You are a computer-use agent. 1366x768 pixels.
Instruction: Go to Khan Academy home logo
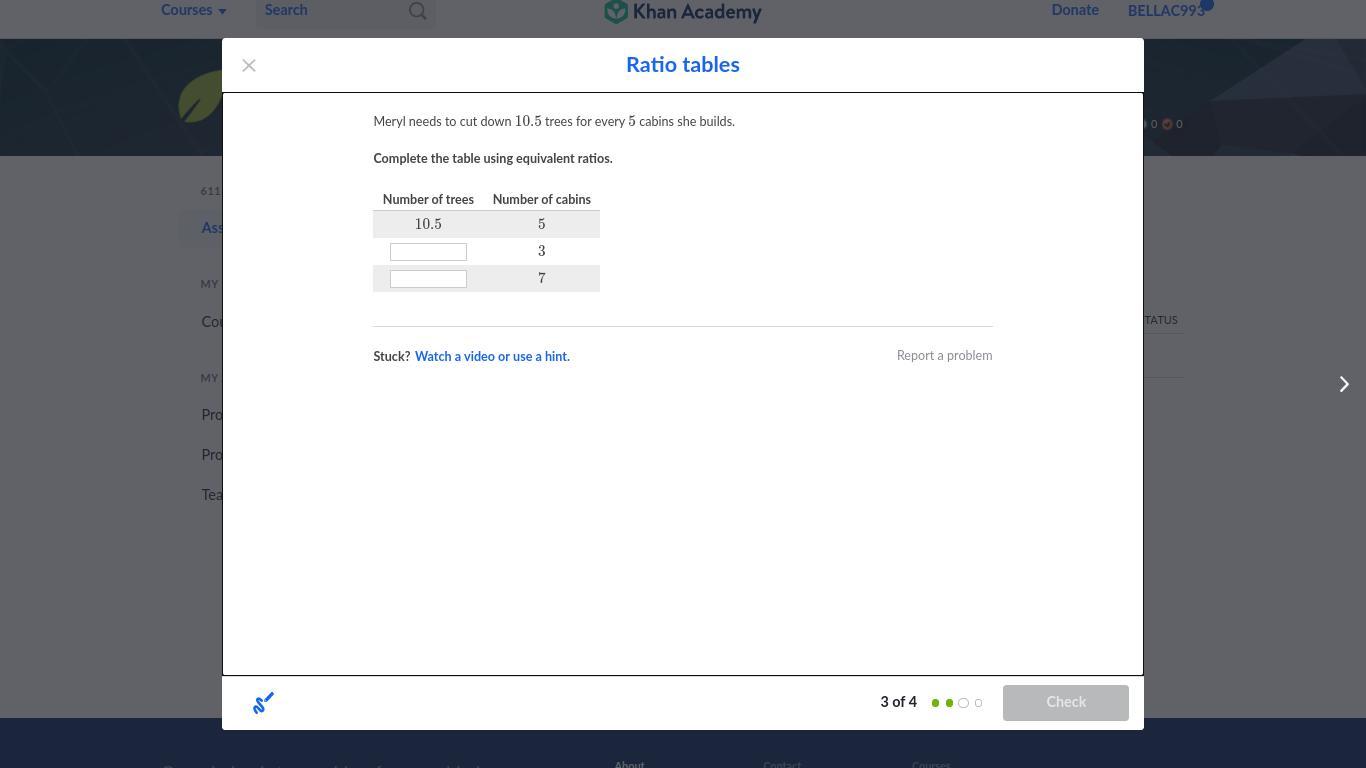pyautogui.click(x=683, y=12)
